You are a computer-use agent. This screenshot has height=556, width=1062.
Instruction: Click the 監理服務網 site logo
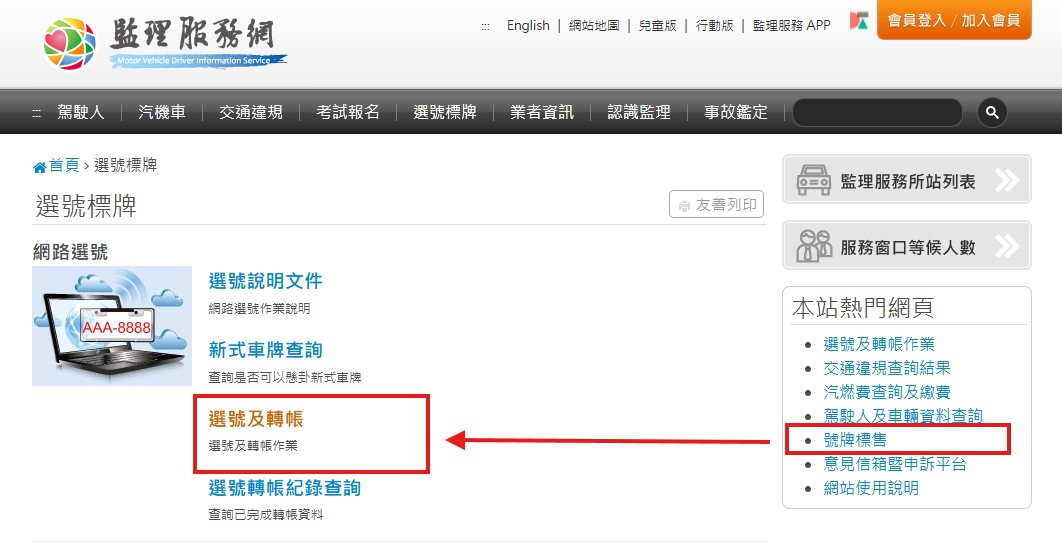tap(165, 43)
